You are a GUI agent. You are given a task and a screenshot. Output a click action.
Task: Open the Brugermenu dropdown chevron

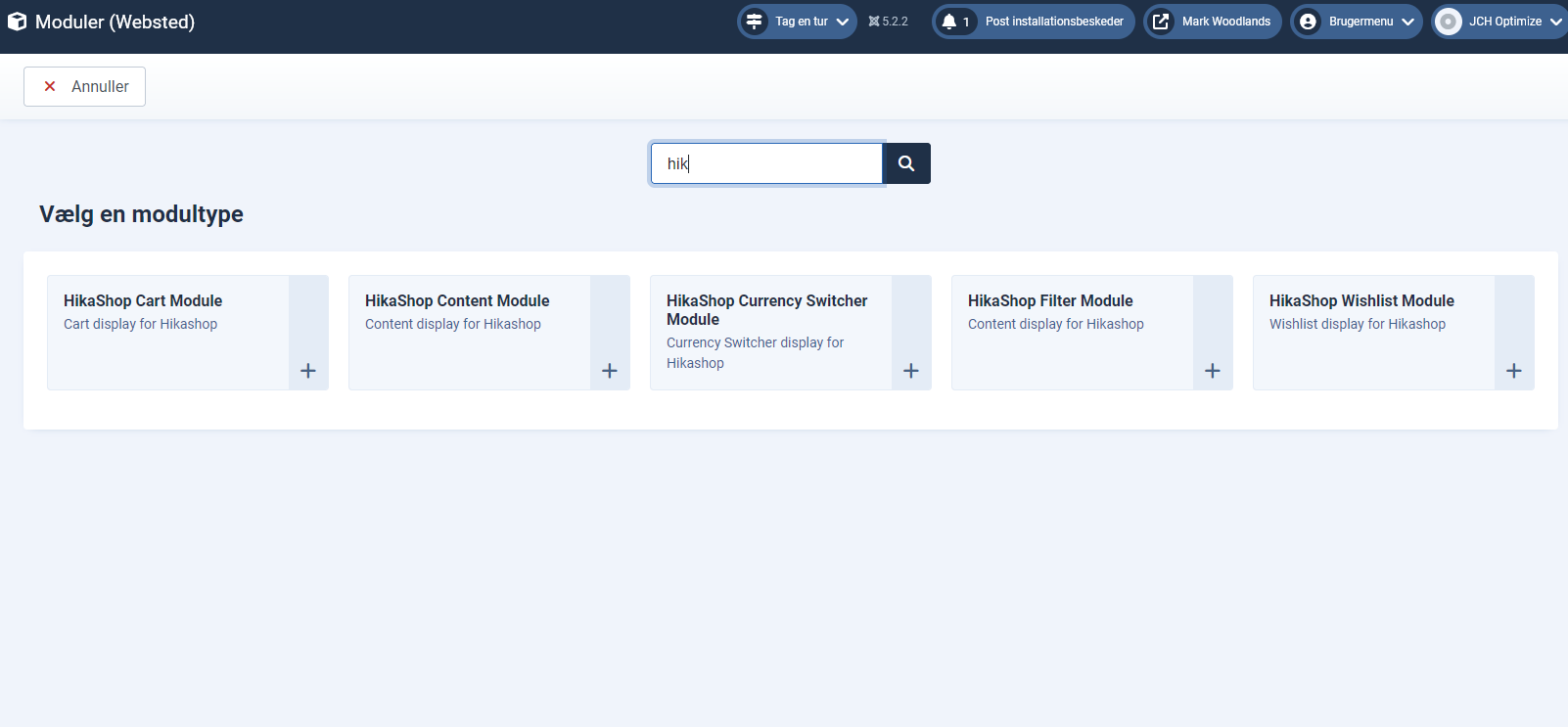1408,22
